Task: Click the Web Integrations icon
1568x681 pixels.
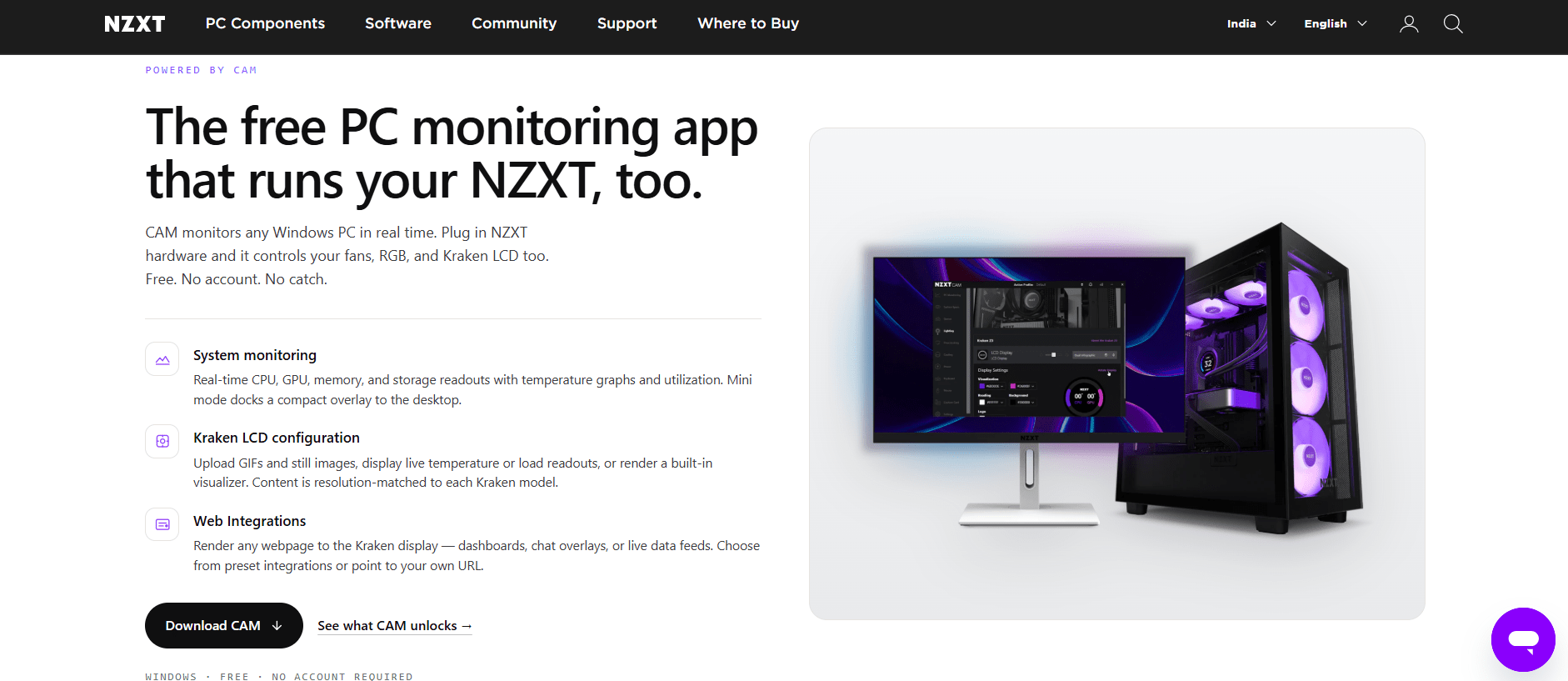Action: coord(162,524)
